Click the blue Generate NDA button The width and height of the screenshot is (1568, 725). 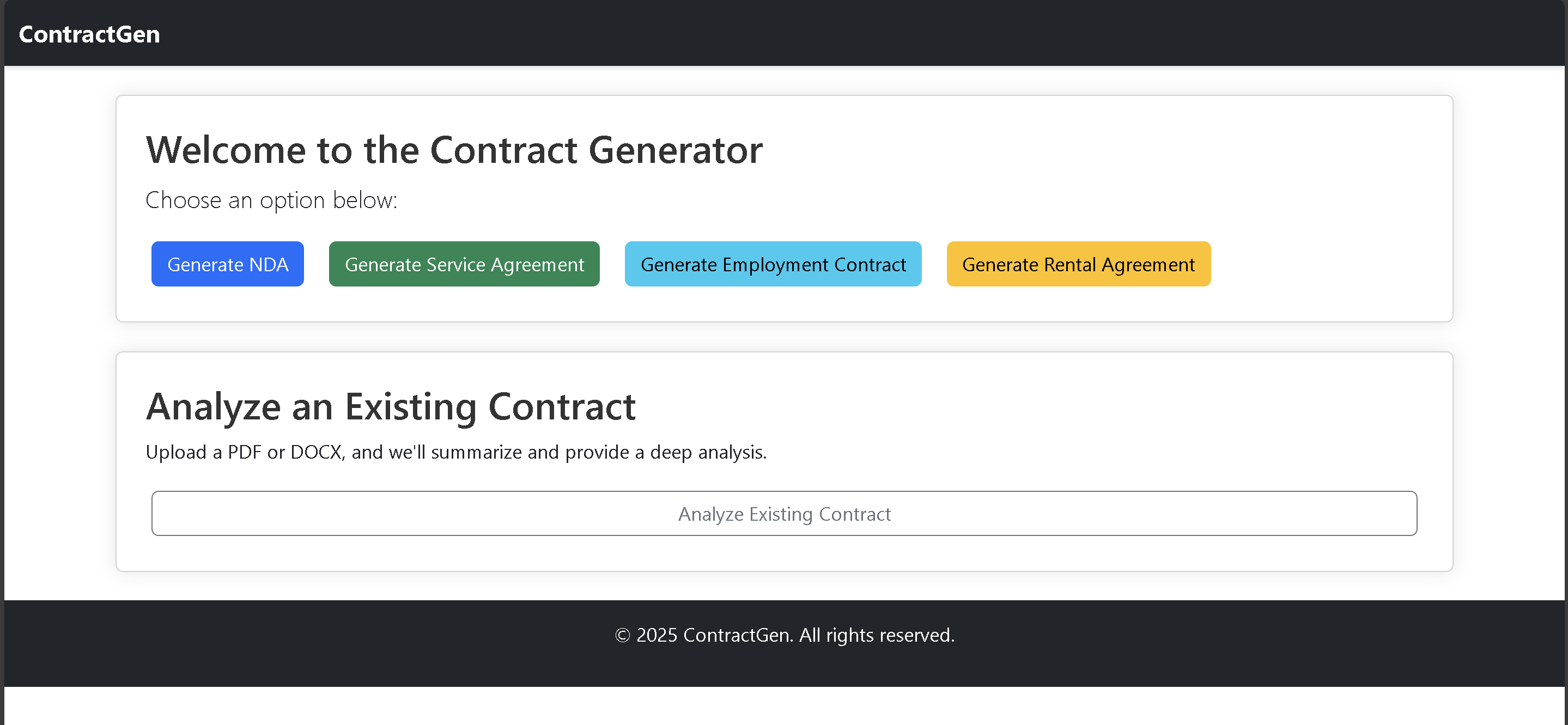click(x=228, y=264)
